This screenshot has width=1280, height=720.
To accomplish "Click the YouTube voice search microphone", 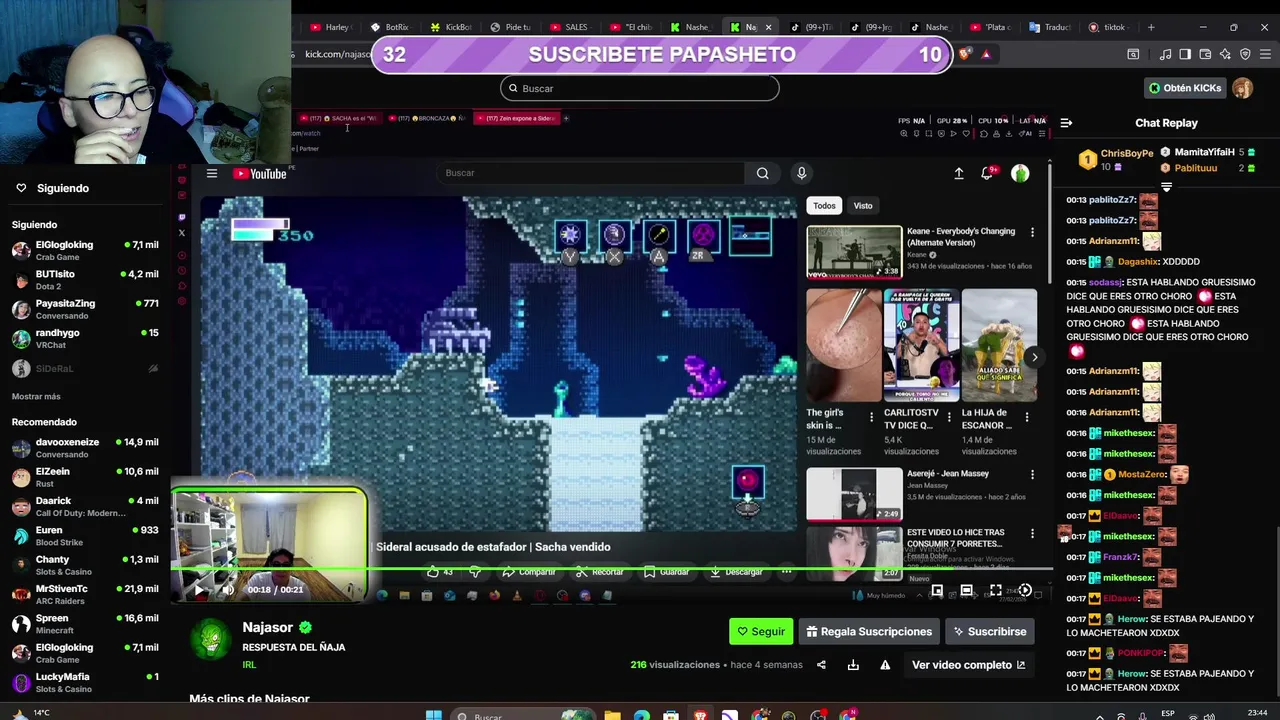I will 801,173.
